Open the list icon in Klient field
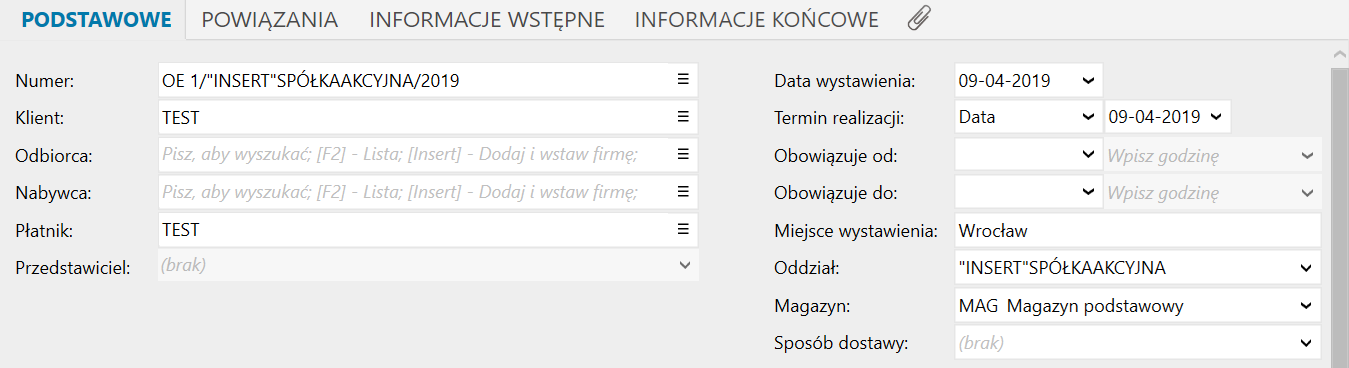The width and height of the screenshot is (1349, 368). coord(684,117)
